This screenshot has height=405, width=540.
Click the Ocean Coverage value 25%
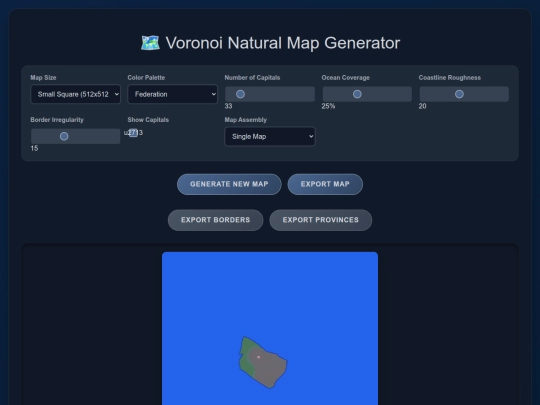point(328,106)
